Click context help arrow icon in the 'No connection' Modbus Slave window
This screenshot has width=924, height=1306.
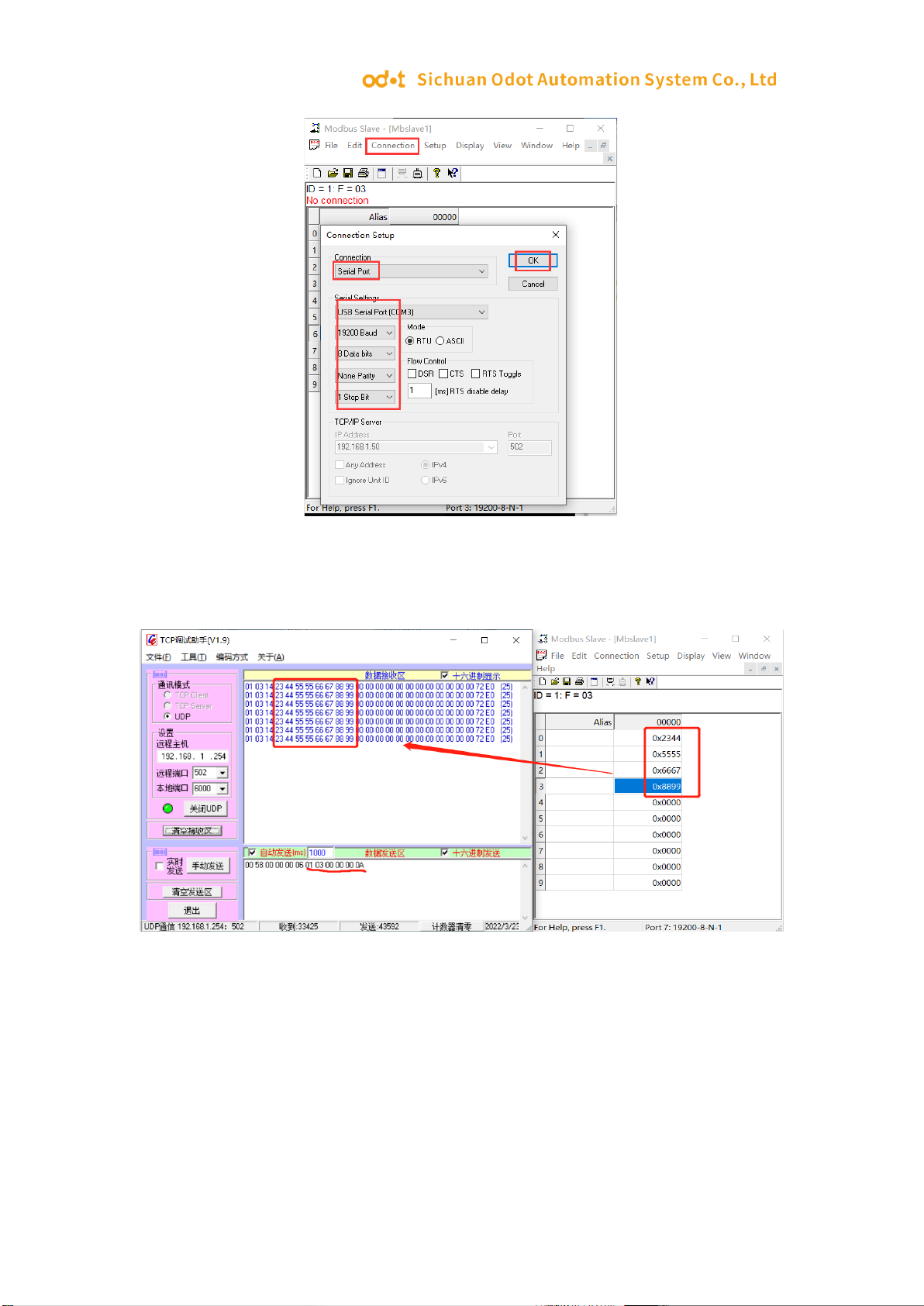coord(453,173)
